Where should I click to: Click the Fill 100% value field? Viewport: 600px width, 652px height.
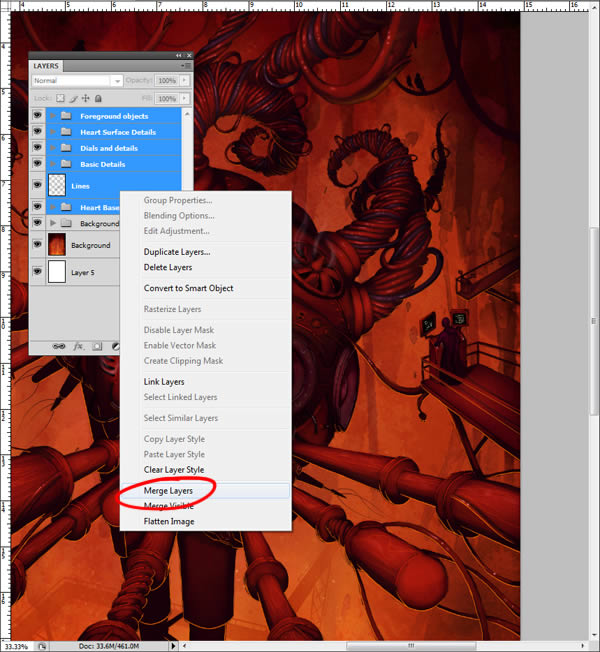(167, 99)
